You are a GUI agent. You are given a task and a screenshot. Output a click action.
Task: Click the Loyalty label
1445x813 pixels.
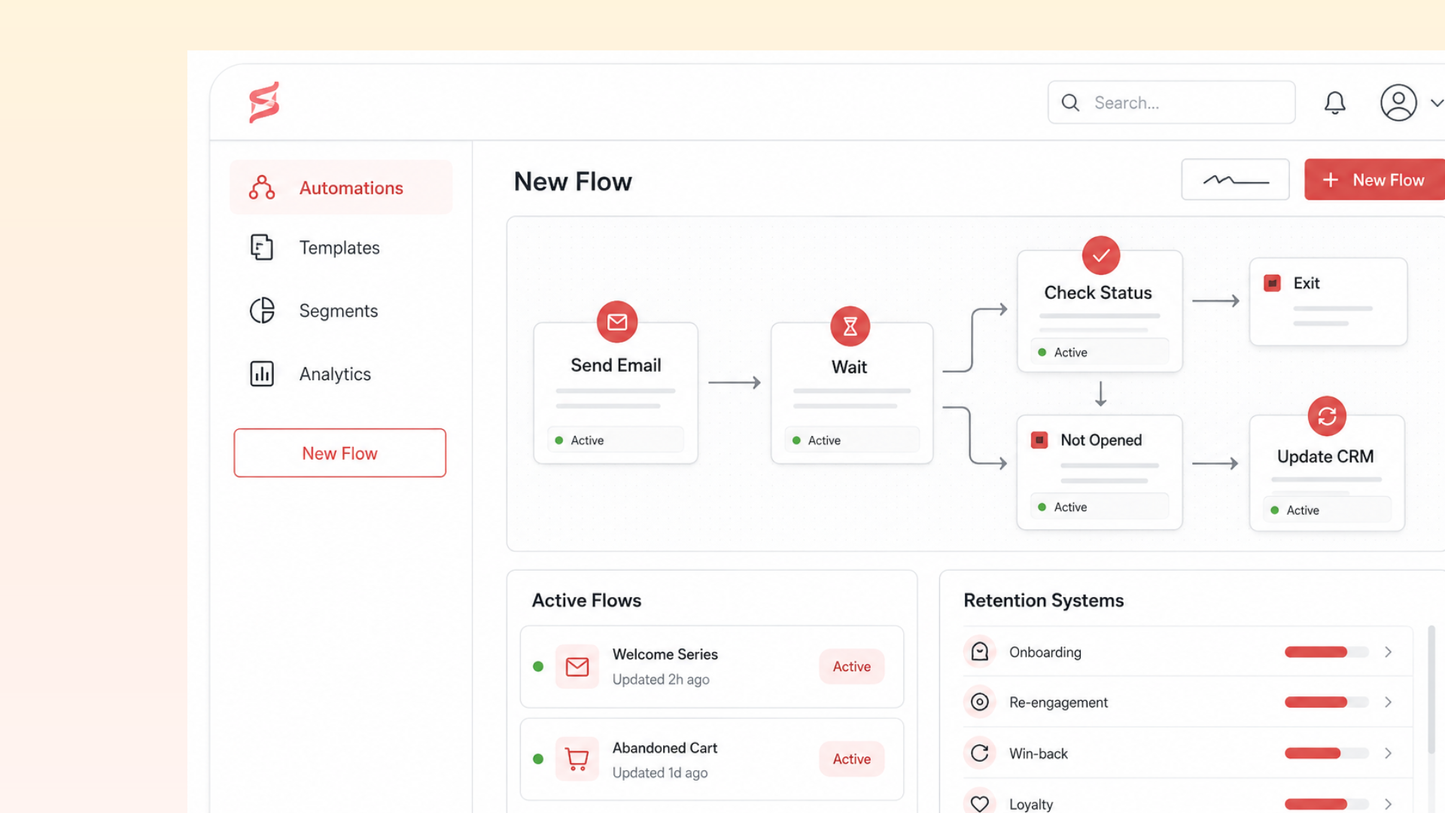click(x=1031, y=804)
